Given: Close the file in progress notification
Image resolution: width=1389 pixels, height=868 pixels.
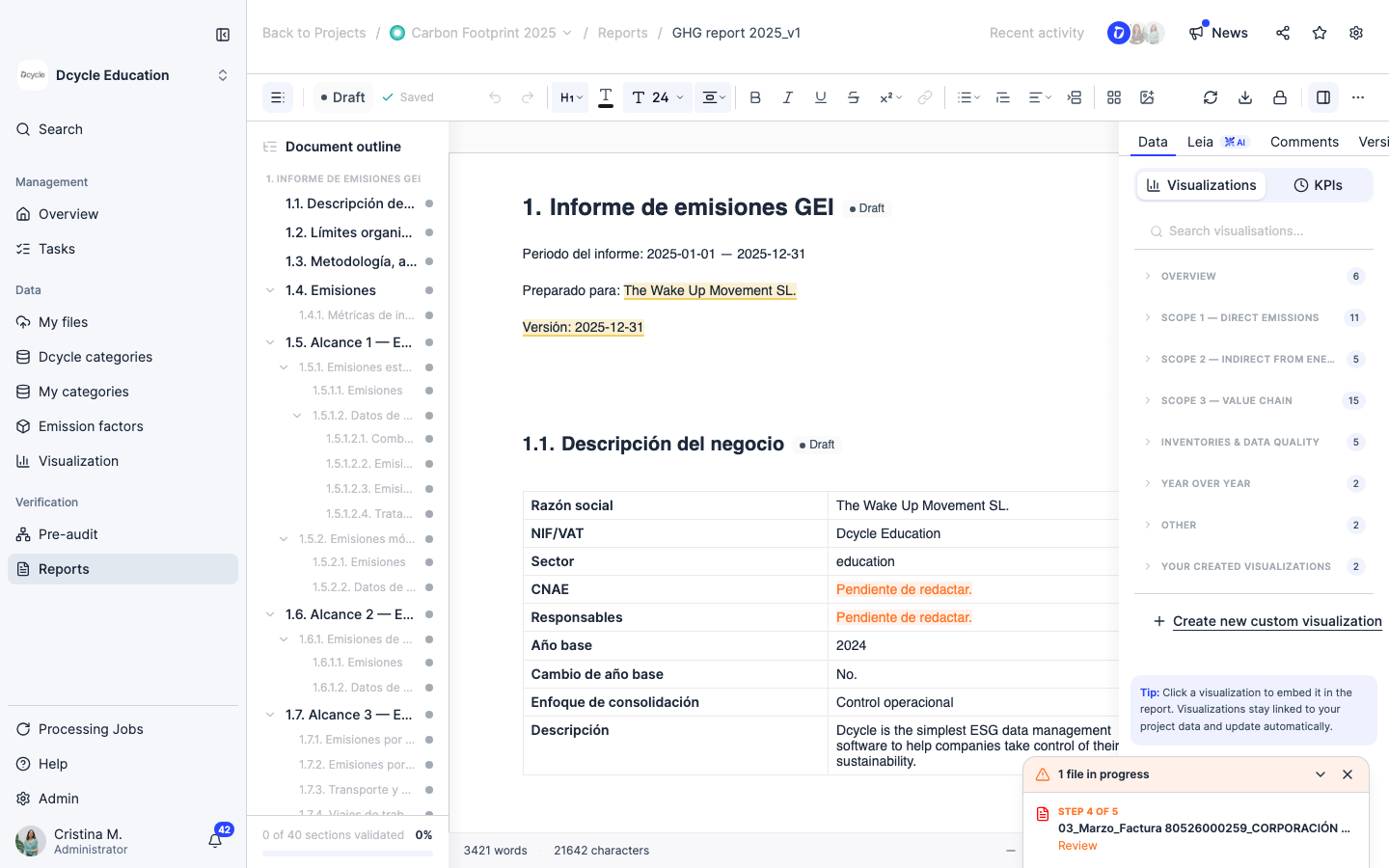Looking at the screenshot, I should click(1348, 774).
